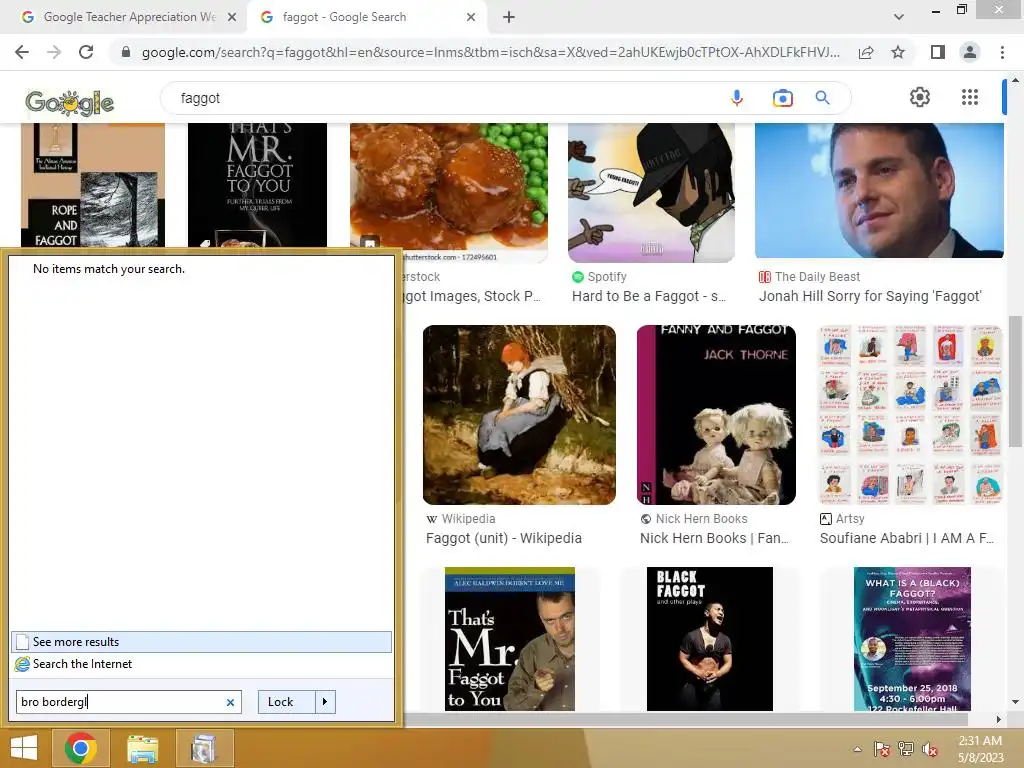Open the Chrome profile avatar
Screen dimensions: 1024x768
tap(970, 52)
